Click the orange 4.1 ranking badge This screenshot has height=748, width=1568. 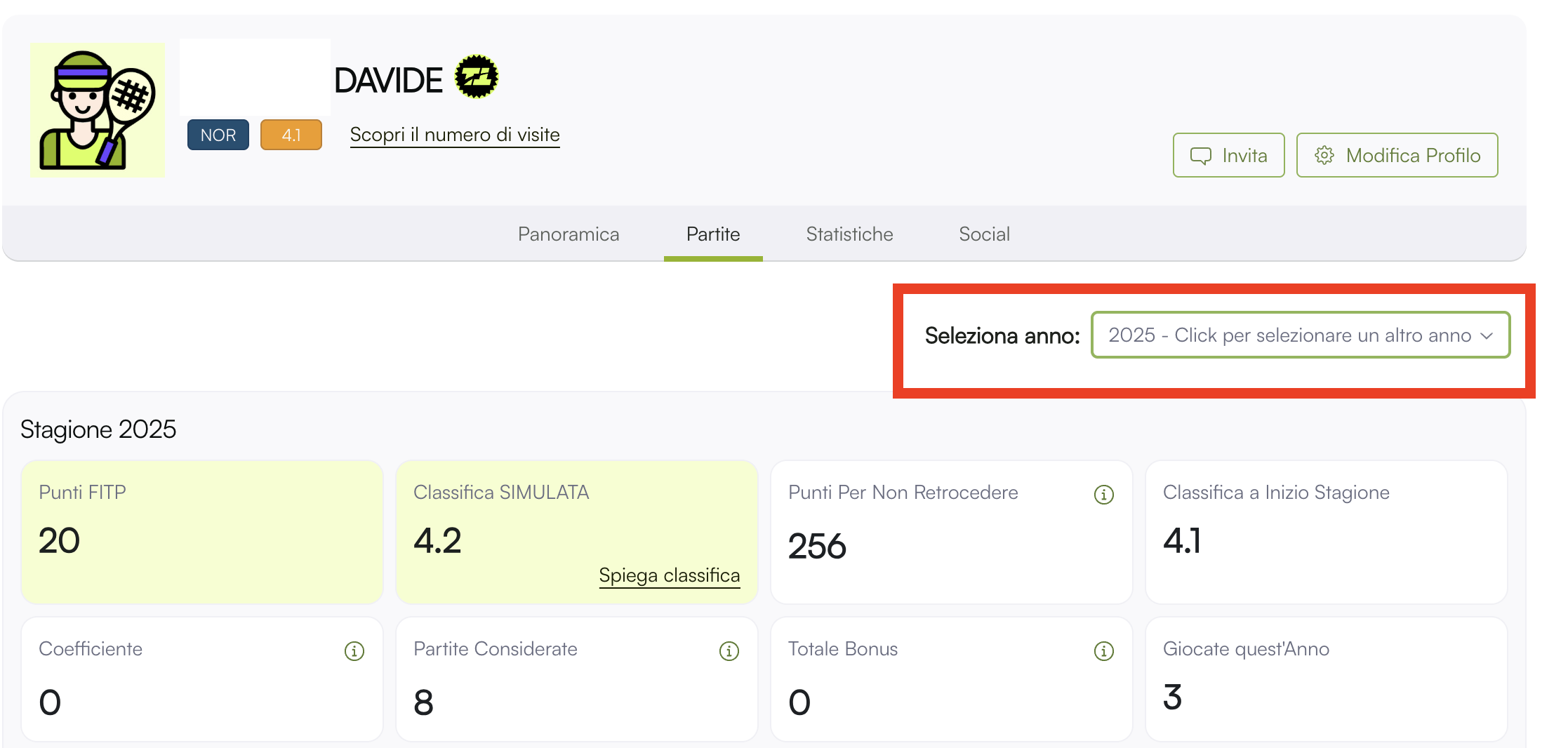(x=291, y=135)
